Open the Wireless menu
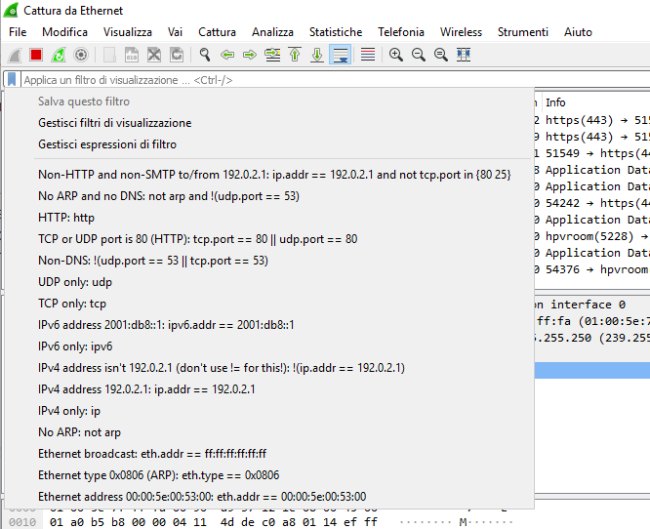The width and height of the screenshot is (650, 529). [x=461, y=32]
